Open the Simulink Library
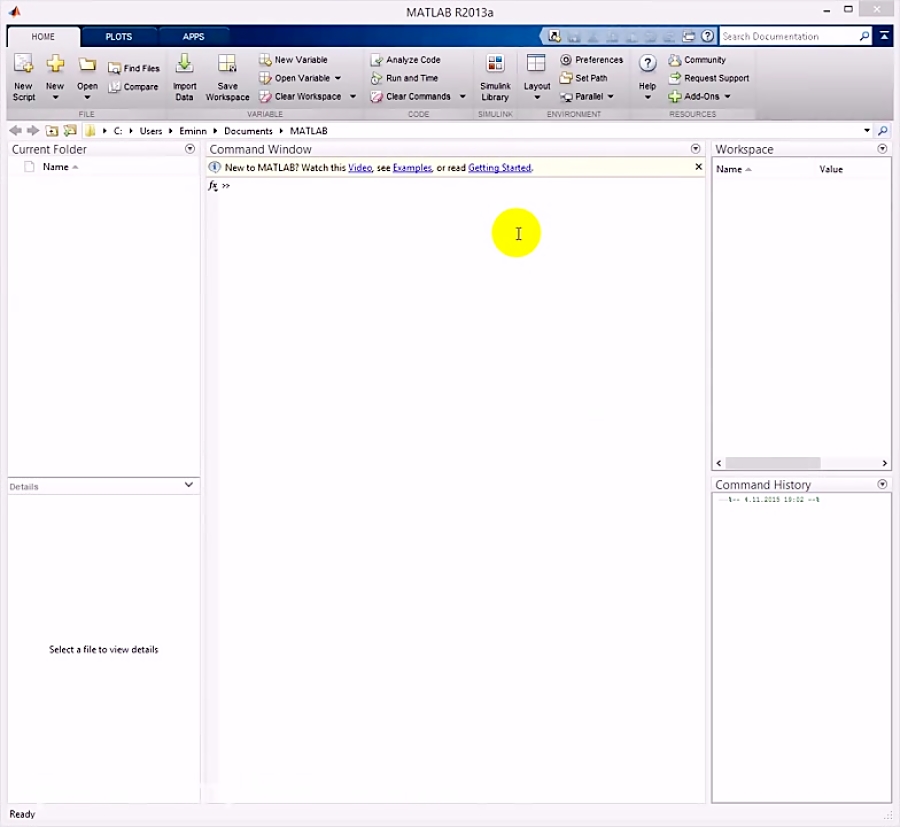 495,77
